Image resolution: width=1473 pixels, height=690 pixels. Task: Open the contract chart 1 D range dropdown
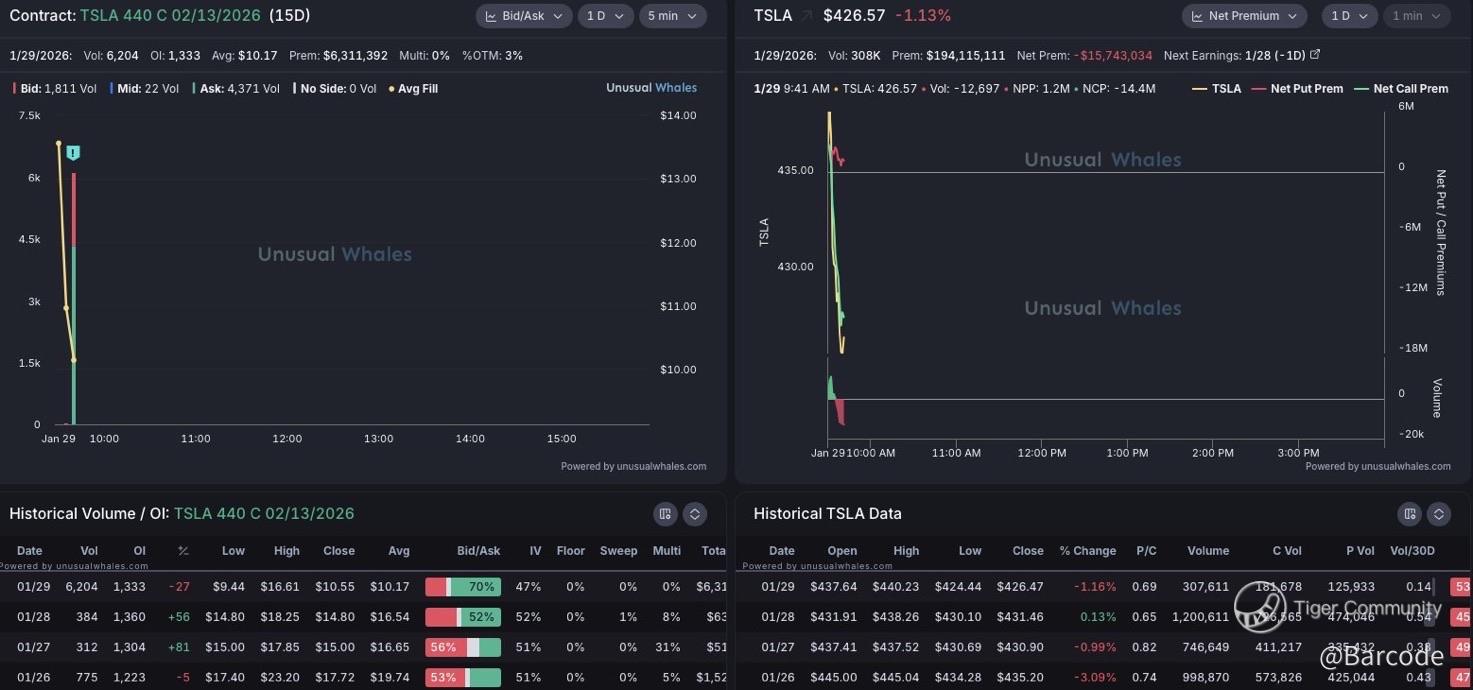coord(606,16)
